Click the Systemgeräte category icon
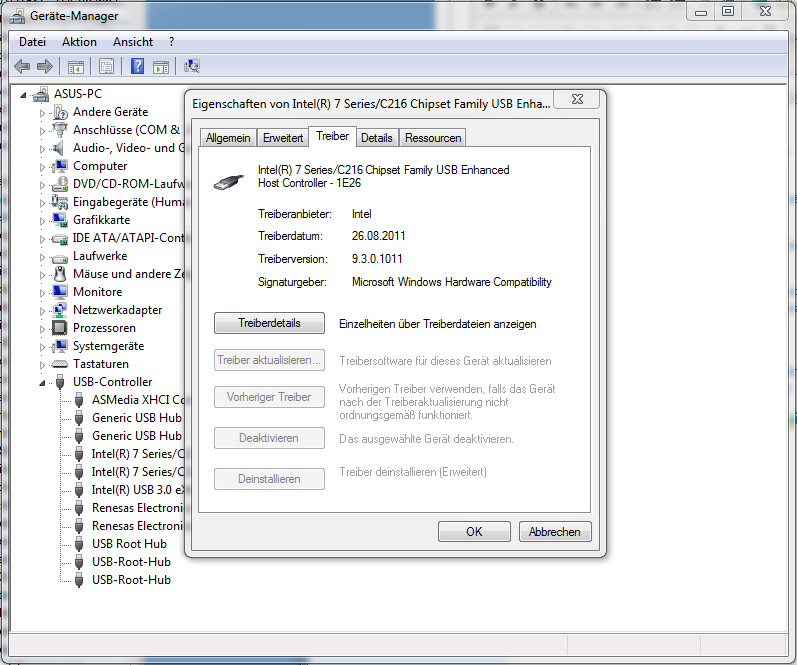 tap(60, 346)
